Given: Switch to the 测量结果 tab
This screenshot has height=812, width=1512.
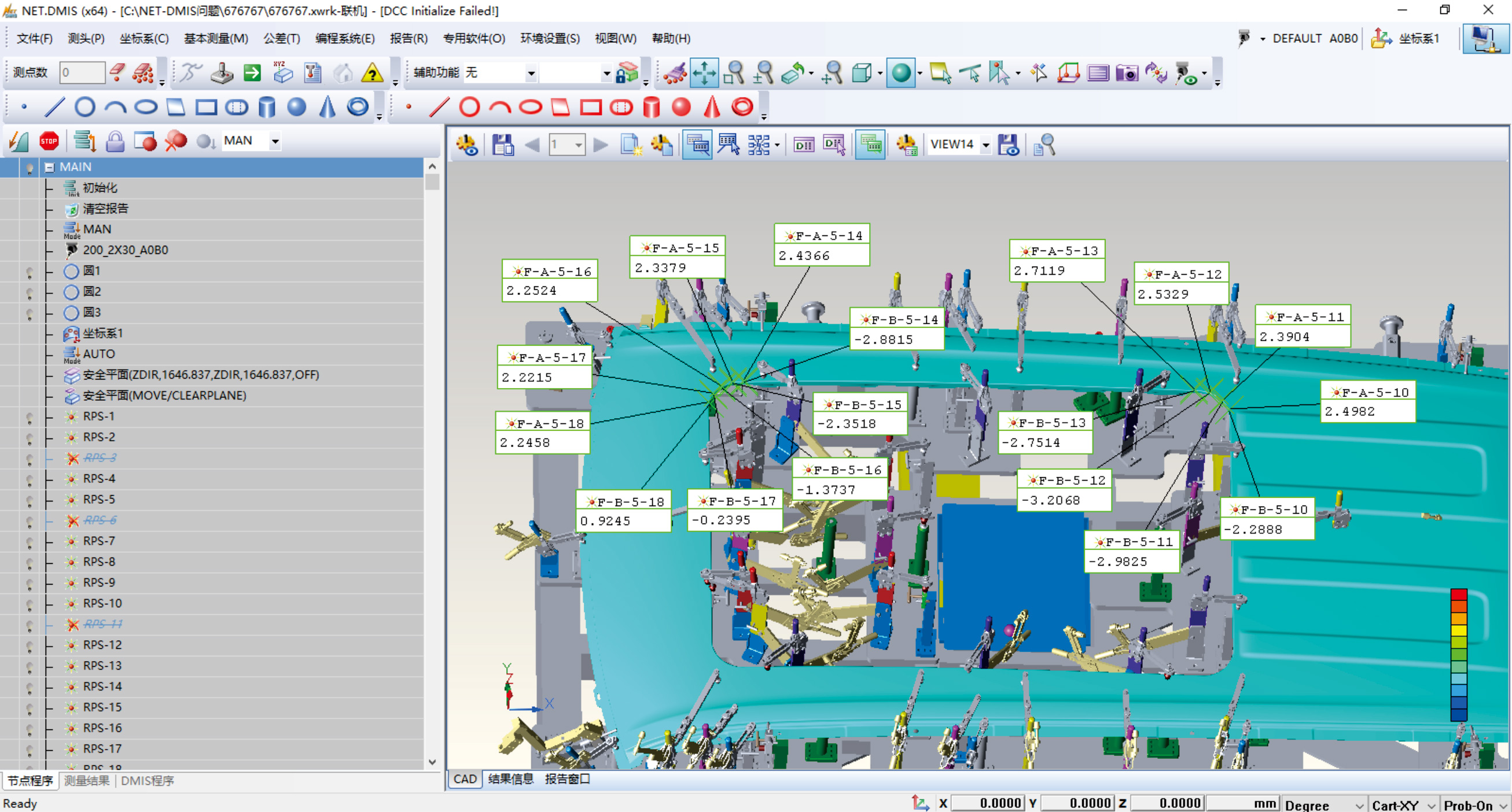Looking at the screenshot, I should [87, 780].
